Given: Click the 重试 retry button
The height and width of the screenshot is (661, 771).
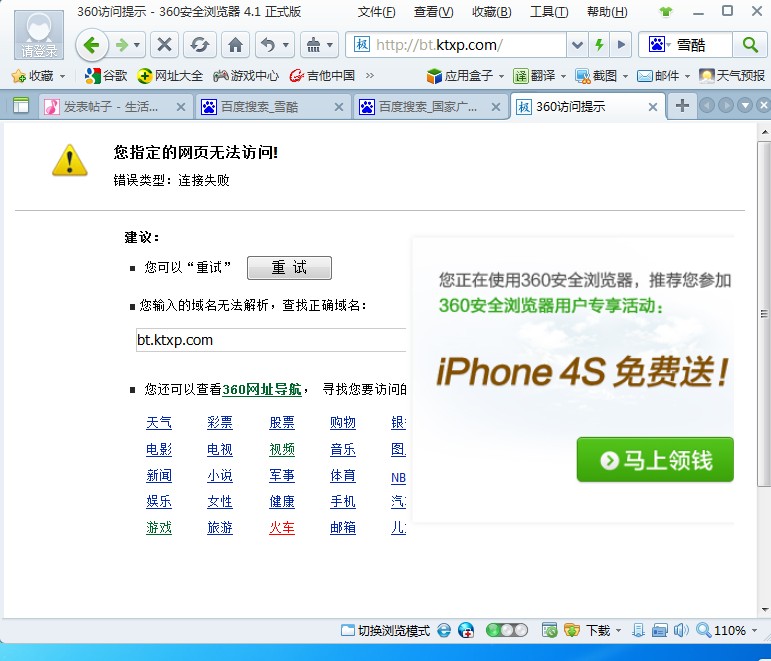Looking at the screenshot, I should 289,268.
